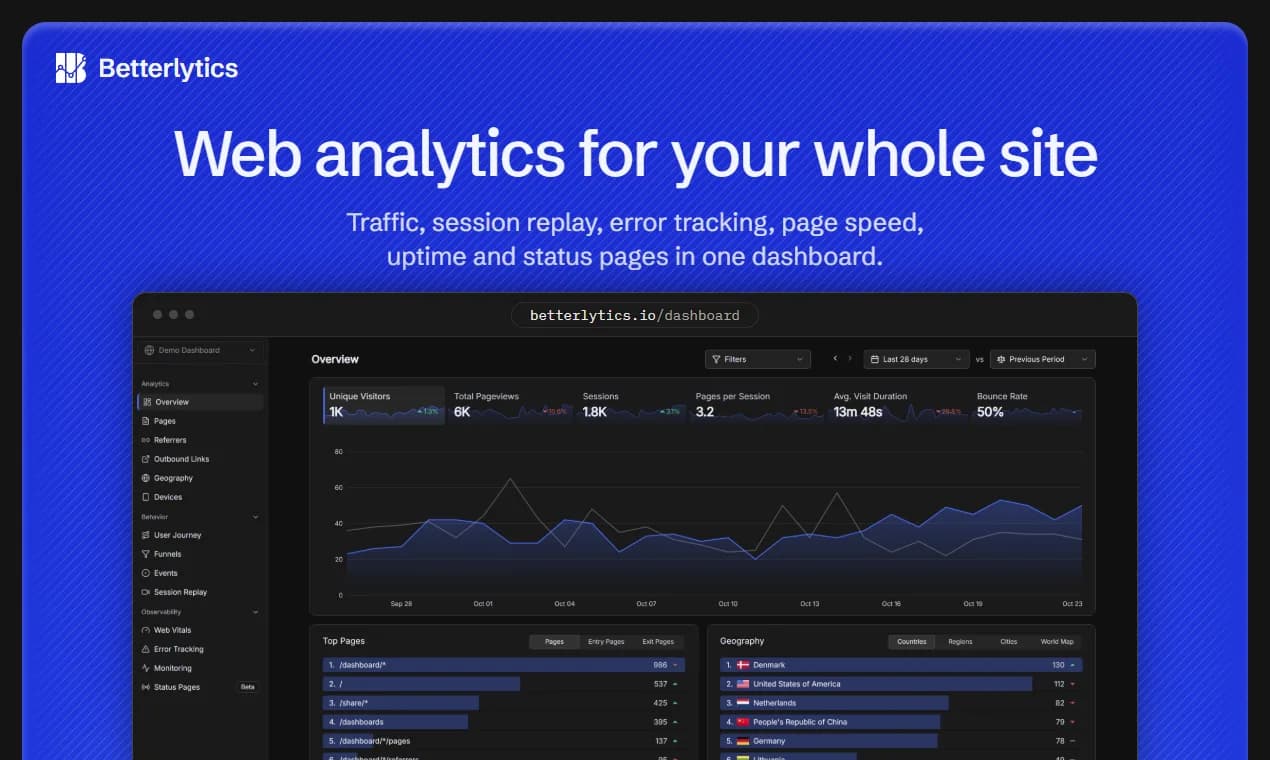Viewport: 1270px width, 760px height.
Task: Select the Pages per Session metric card
Action: click(x=757, y=405)
